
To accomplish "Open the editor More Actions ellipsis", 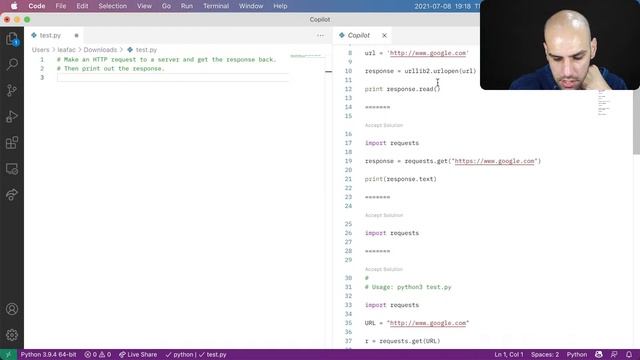I will point(320,36).
